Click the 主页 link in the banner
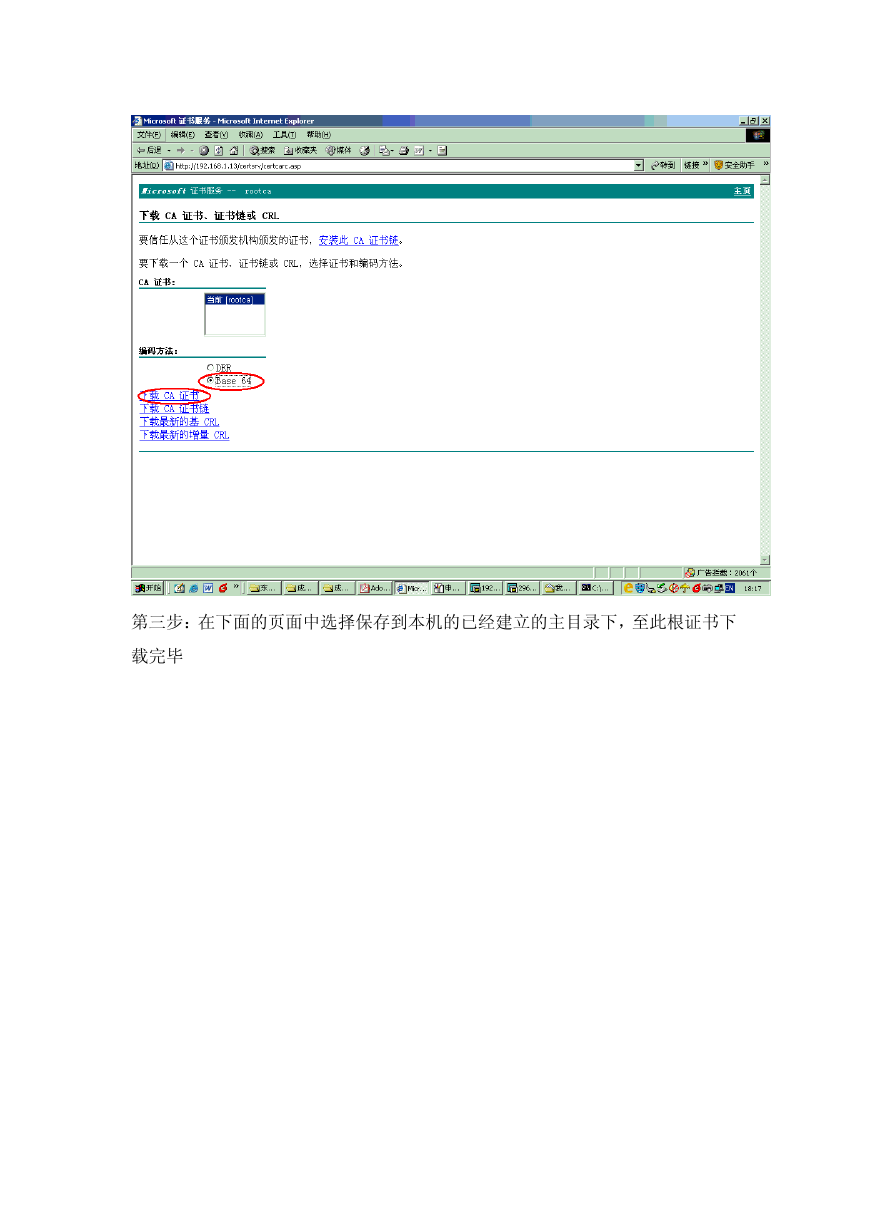 (742, 190)
